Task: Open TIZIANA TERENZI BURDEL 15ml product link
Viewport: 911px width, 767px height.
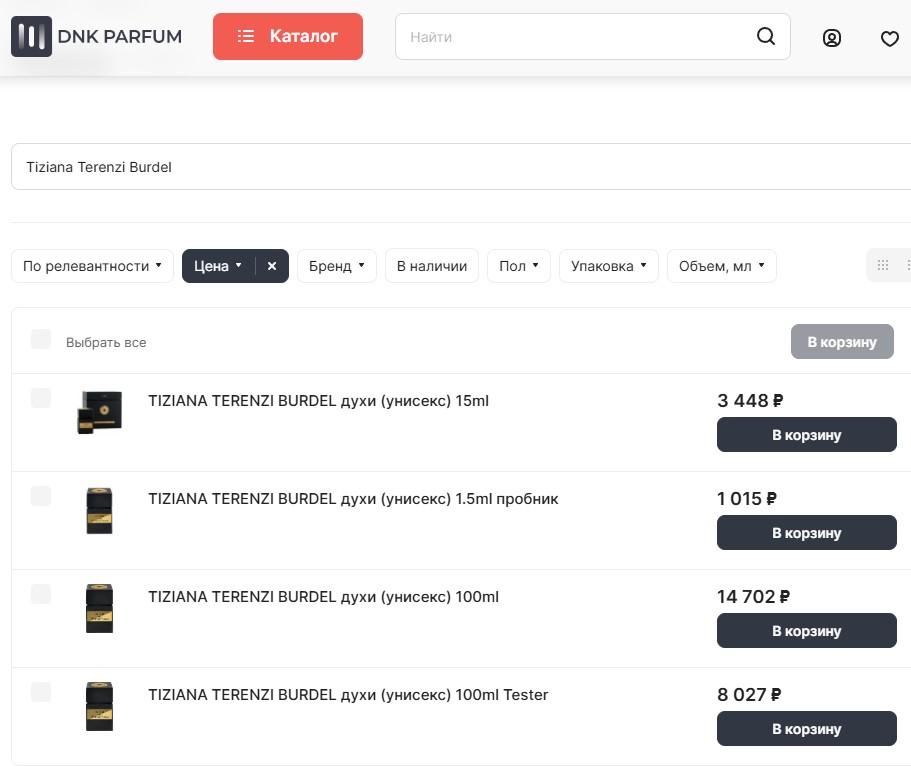Action: click(318, 401)
